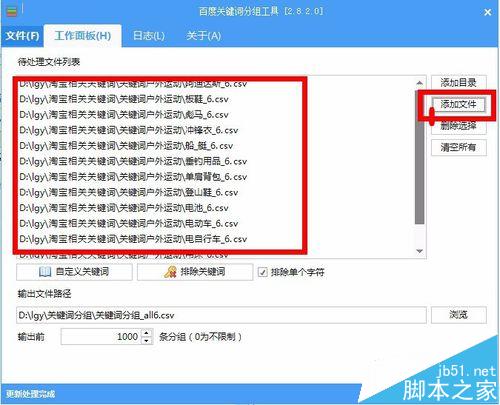Open 自定义关键词 with book icon
The width and height of the screenshot is (500, 405).
[x=74, y=272]
